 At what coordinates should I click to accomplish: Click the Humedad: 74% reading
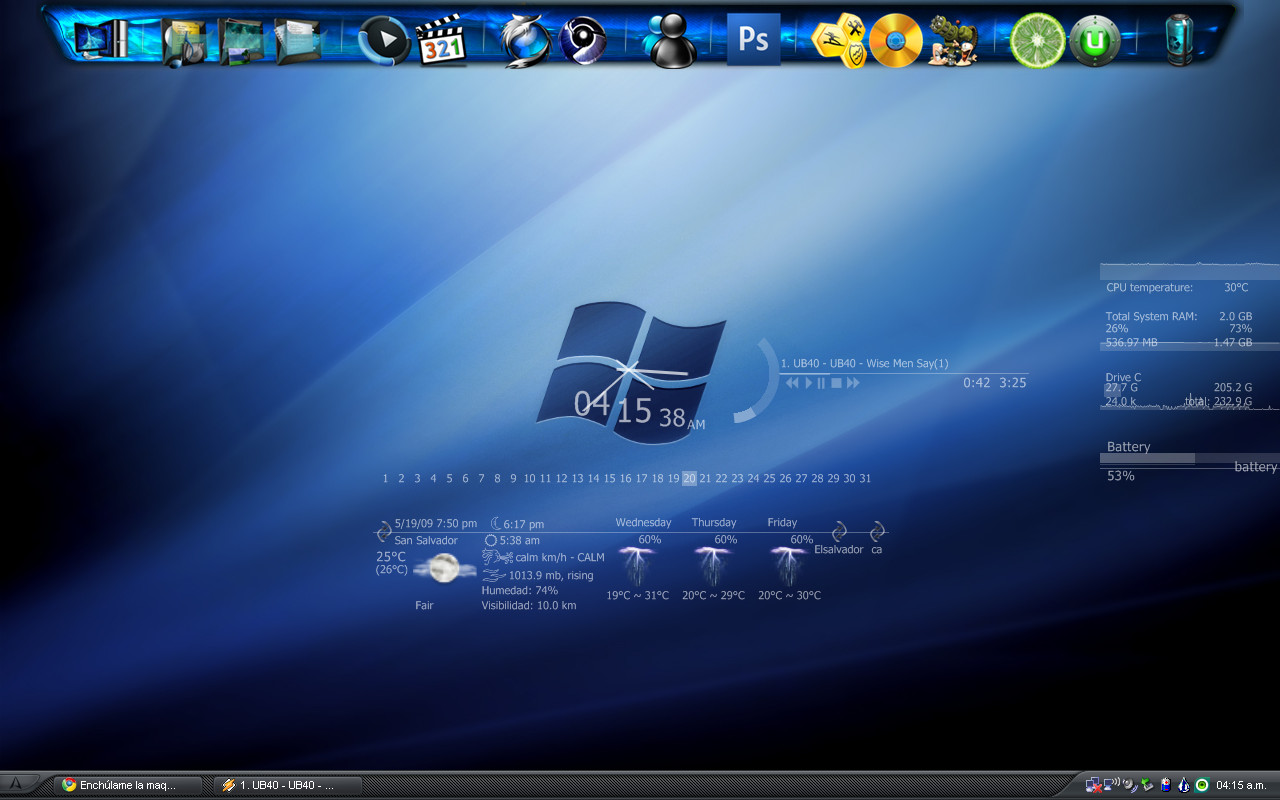(x=519, y=590)
